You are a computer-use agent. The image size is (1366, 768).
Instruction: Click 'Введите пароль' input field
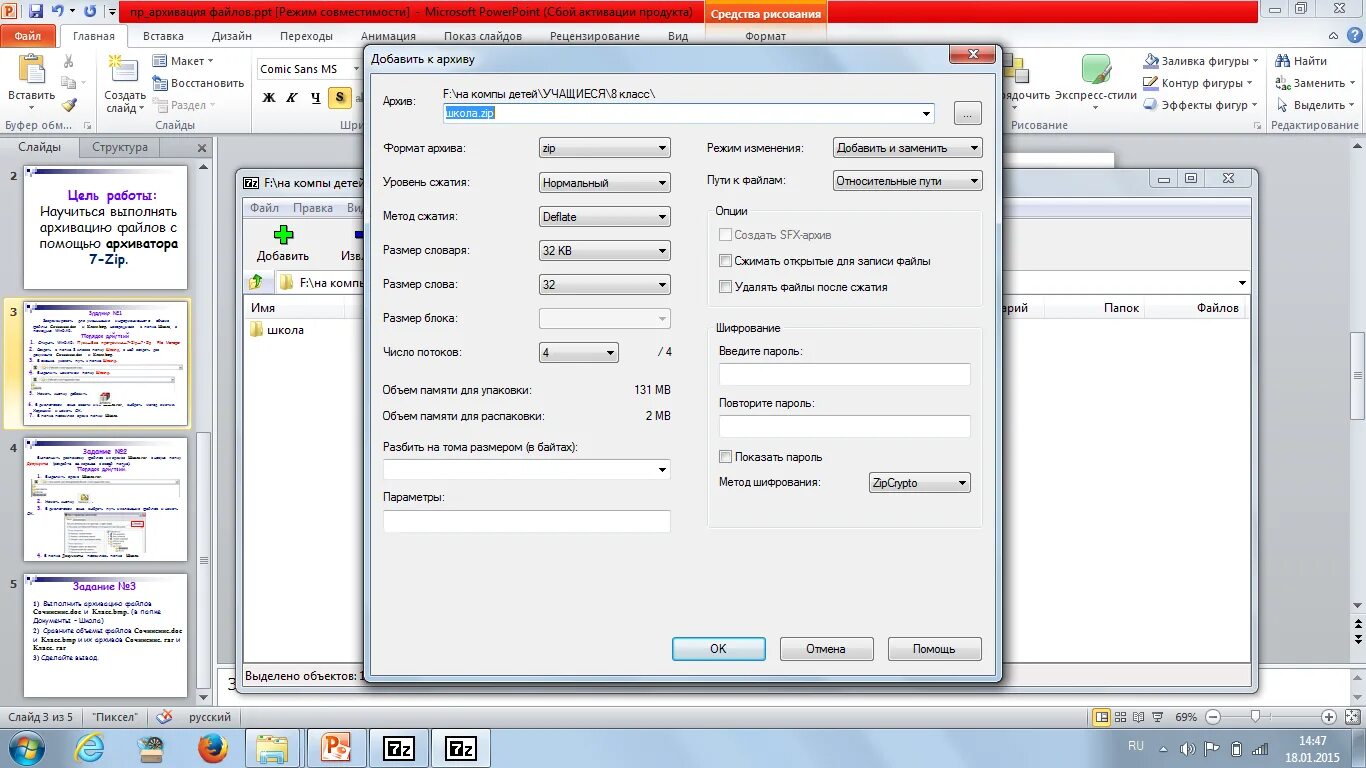[845, 375]
